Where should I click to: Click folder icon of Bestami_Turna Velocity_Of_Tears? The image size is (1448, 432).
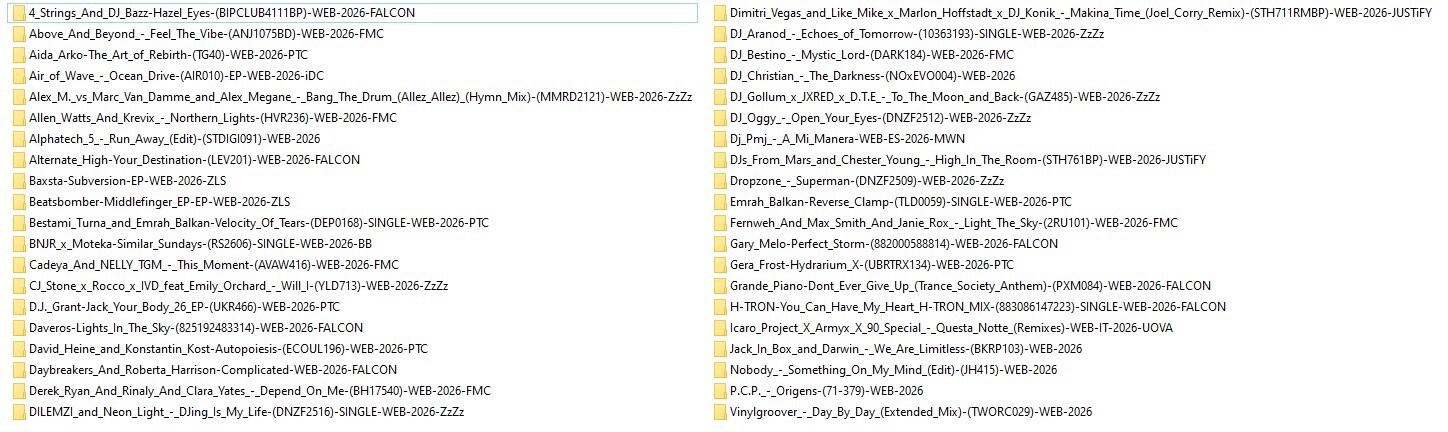click(20, 223)
